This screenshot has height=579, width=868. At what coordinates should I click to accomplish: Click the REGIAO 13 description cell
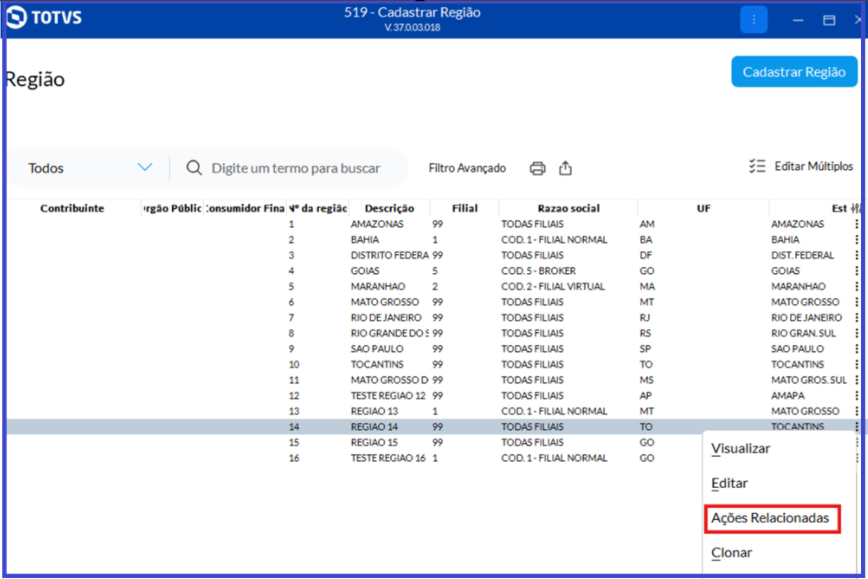point(374,411)
